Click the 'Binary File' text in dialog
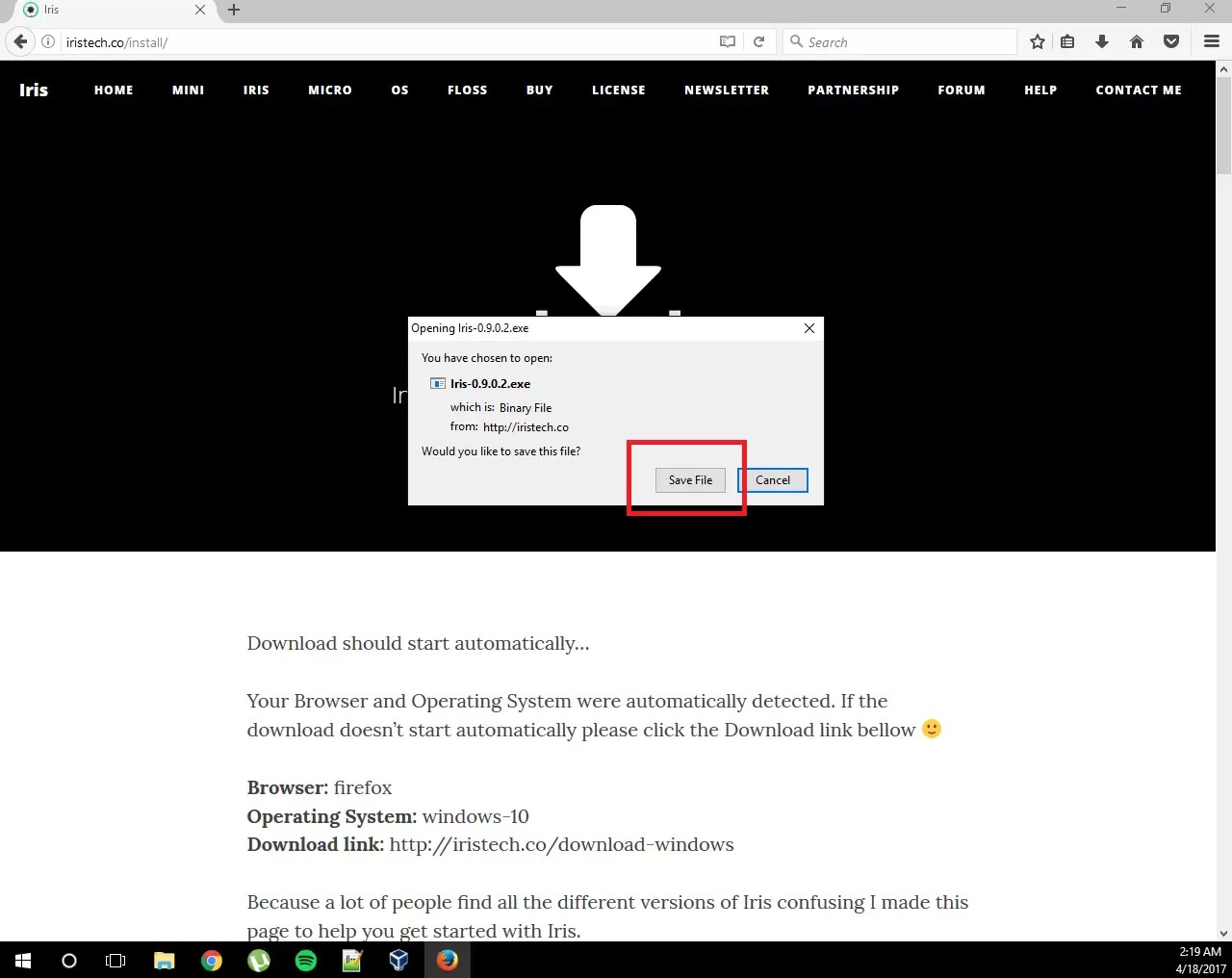Screen dimensions: 1232x978 [526, 408]
